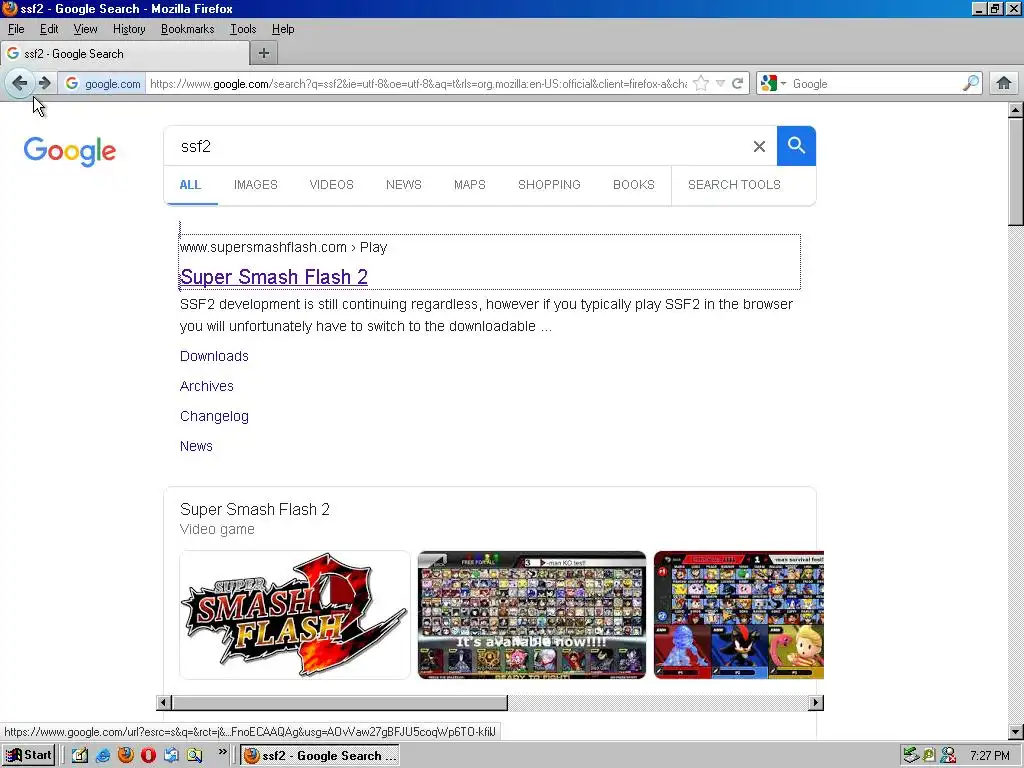Open the Help menu

point(283,29)
